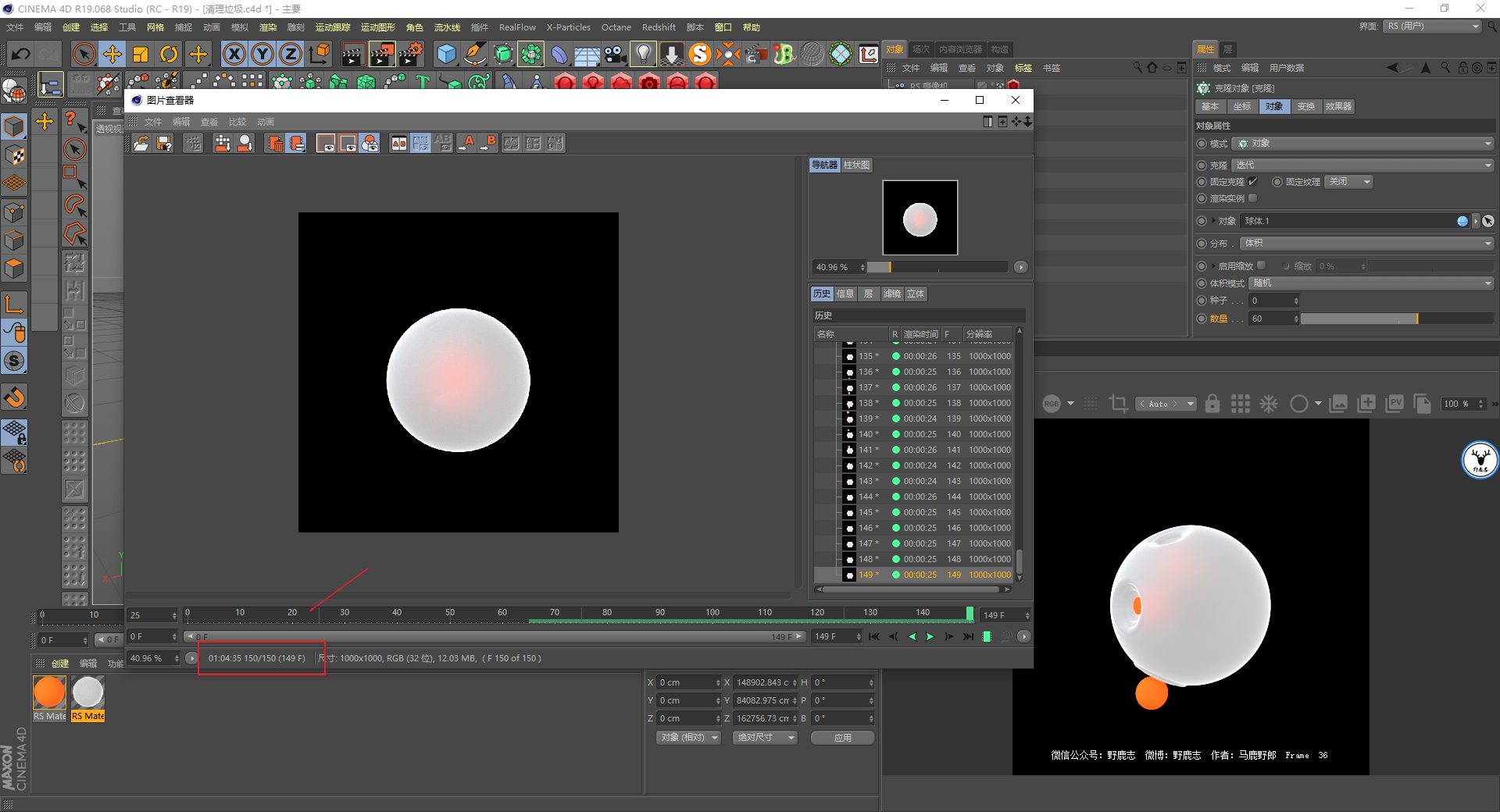Click the Undo arrow icon
1500x812 pixels.
21,54
